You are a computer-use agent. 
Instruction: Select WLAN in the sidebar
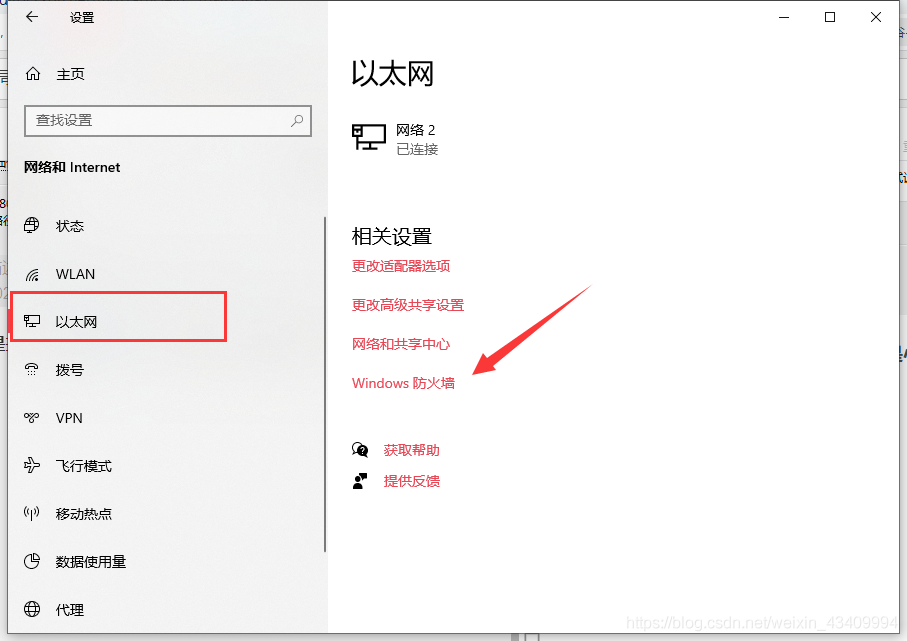point(75,274)
